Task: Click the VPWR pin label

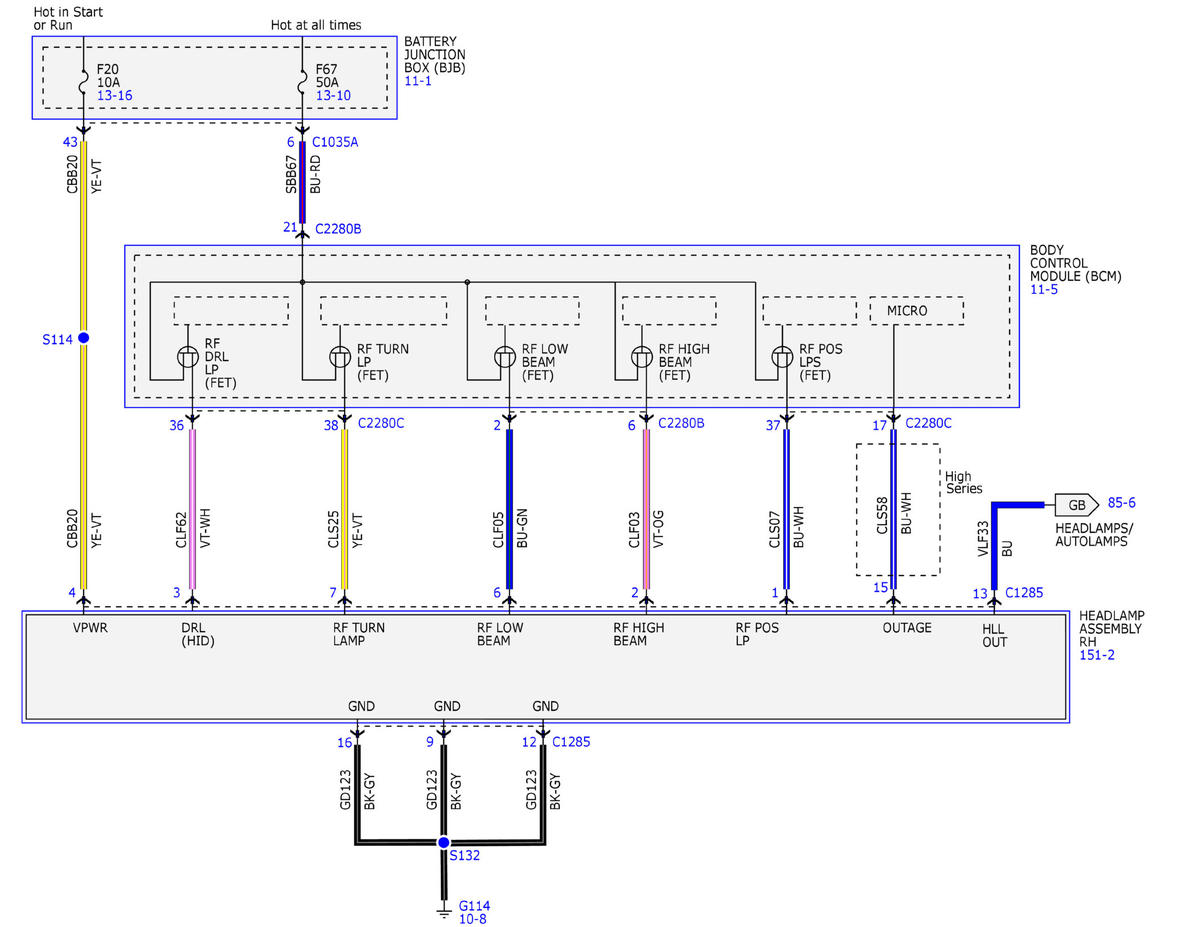Action: point(91,628)
